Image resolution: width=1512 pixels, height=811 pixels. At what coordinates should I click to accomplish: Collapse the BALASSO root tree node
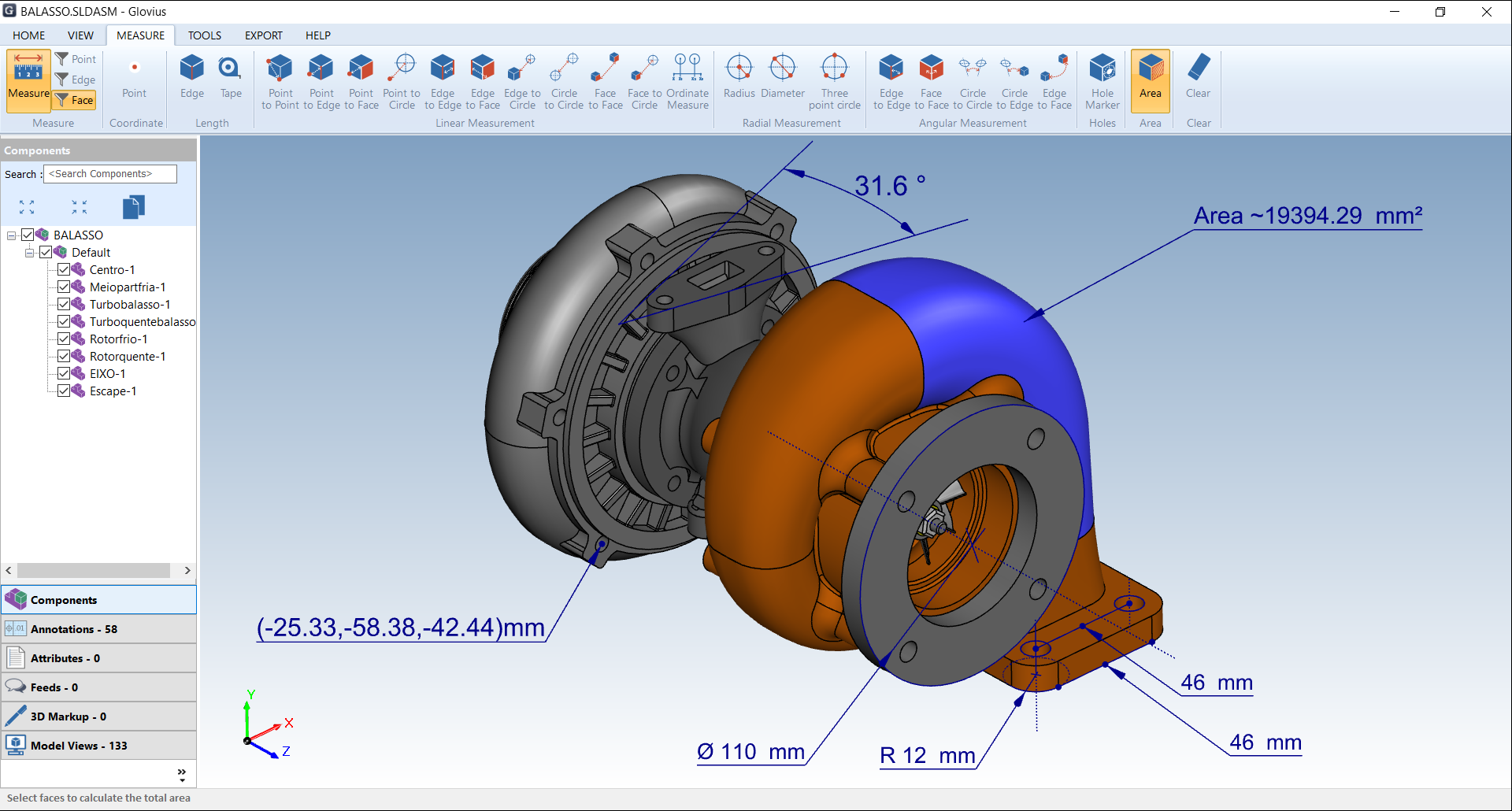point(11,235)
